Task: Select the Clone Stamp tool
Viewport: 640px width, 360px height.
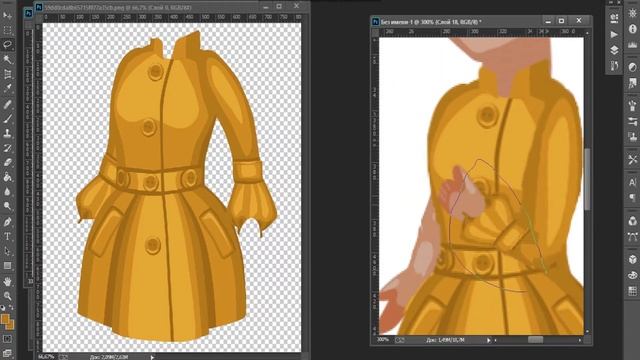Action: pyautogui.click(x=7, y=133)
